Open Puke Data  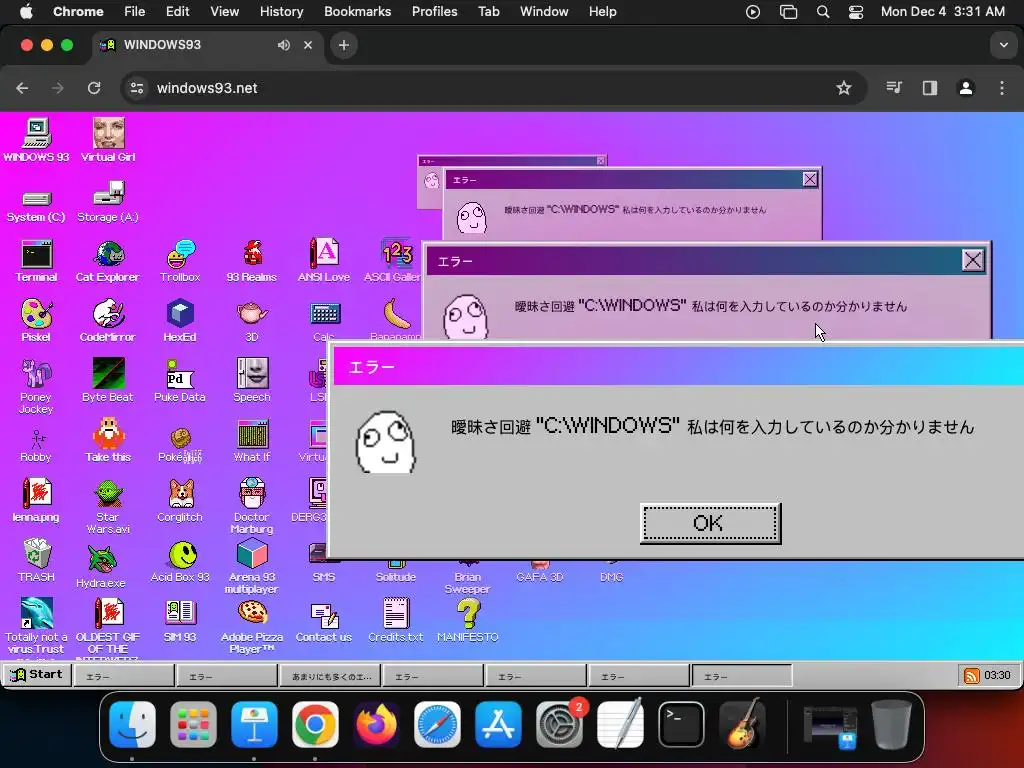click(180, 380)
